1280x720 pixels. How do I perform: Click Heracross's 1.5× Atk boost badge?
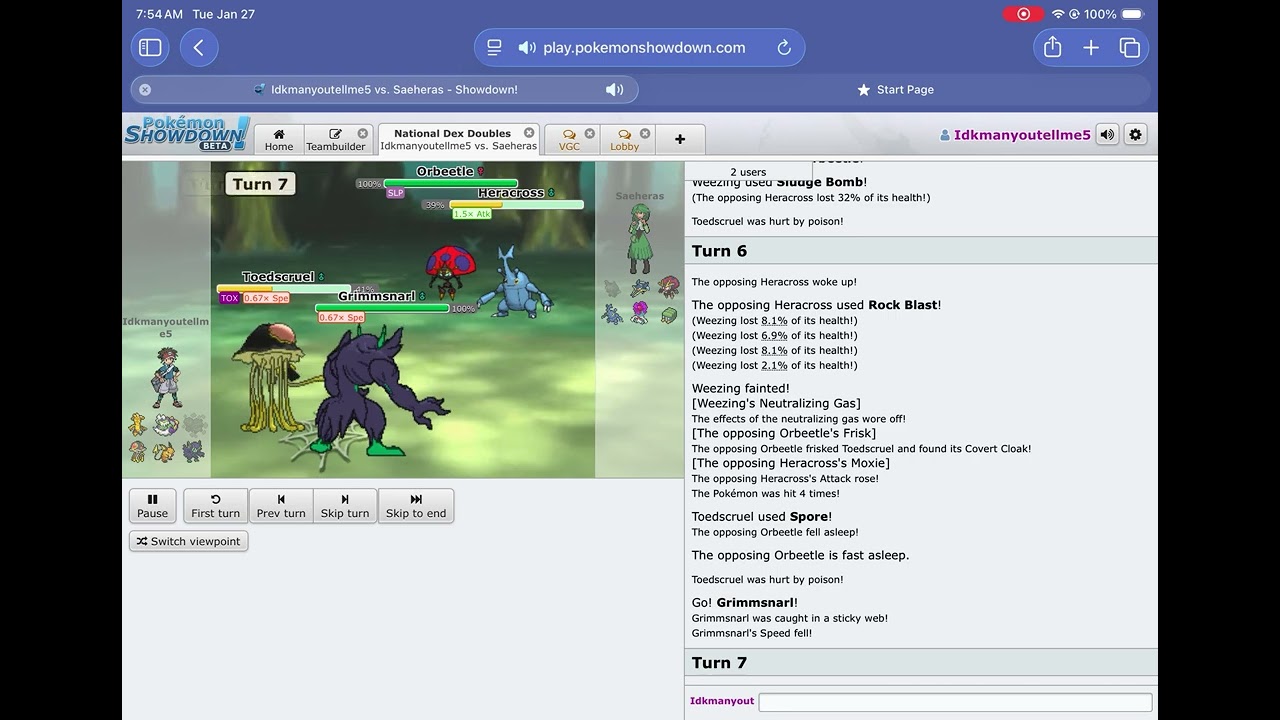[x=472, y=214]
